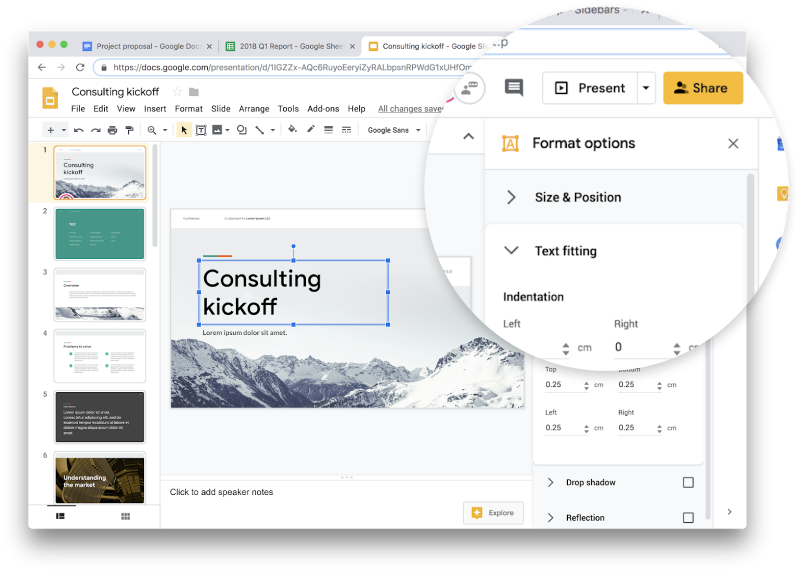Viewport: 800px width, 573px height.
Task: Switch to grid view icon
Action: pyautogui.click(x=126, y=516)
